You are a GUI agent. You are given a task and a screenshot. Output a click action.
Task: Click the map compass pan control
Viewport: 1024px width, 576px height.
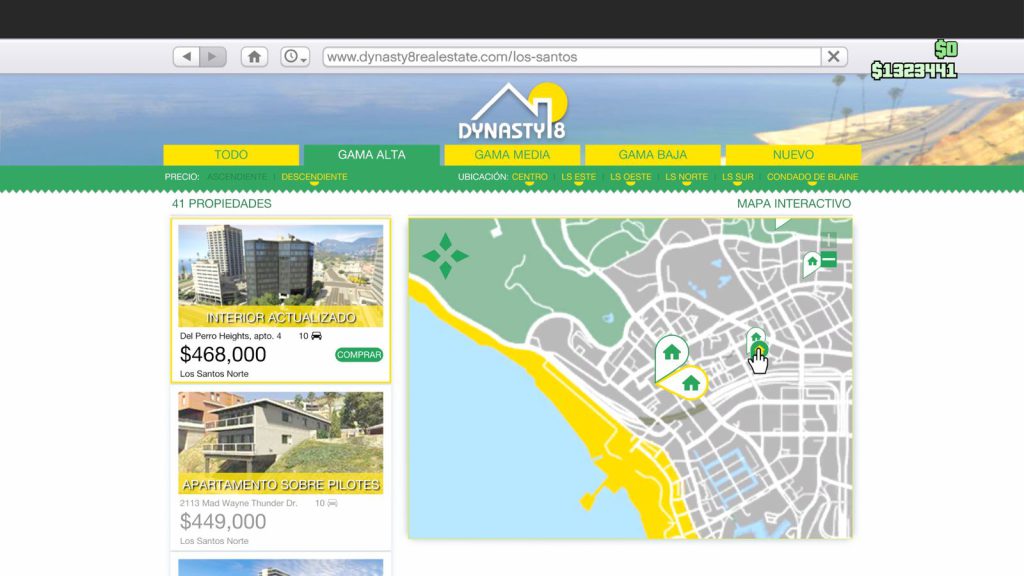pyautogui.click(x=445, y=256)
